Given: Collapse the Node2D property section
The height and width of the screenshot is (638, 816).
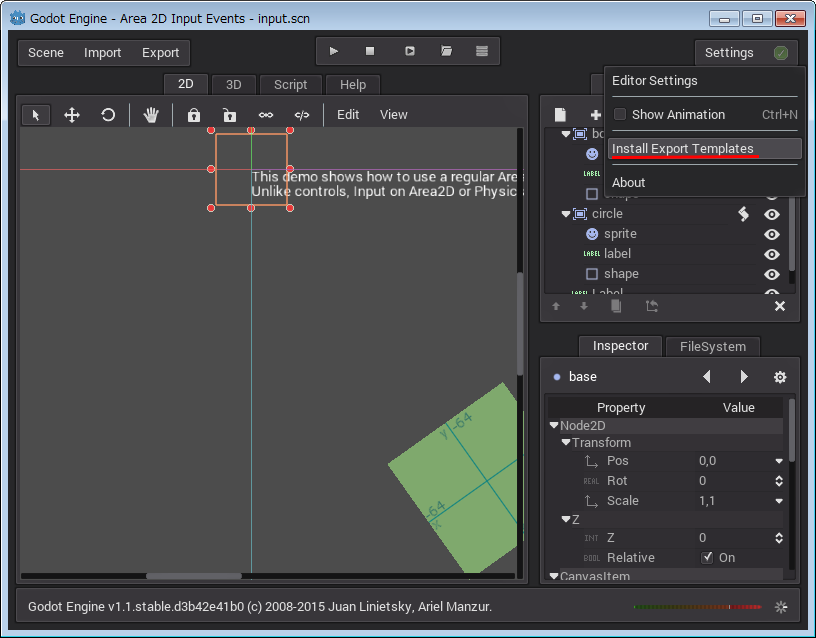Looking at the screenshot, I should point(554,425).
